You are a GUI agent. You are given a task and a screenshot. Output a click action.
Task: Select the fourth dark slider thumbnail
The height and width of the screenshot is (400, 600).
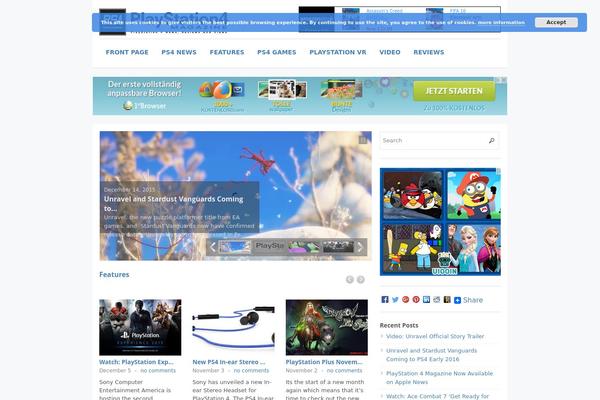pos(338,247)
